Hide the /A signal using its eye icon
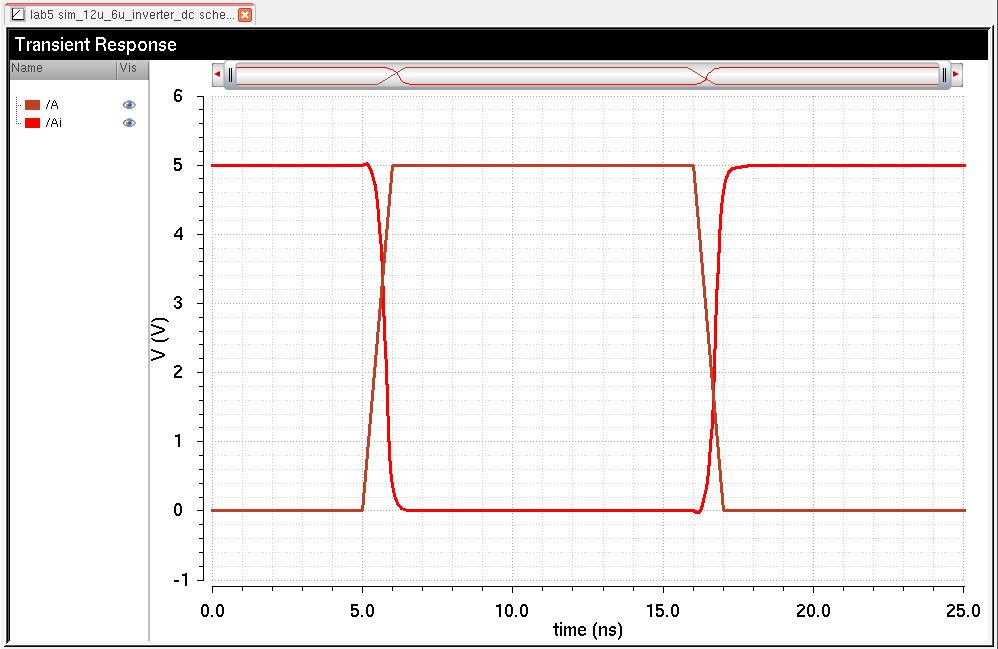 tap(128, 105)
